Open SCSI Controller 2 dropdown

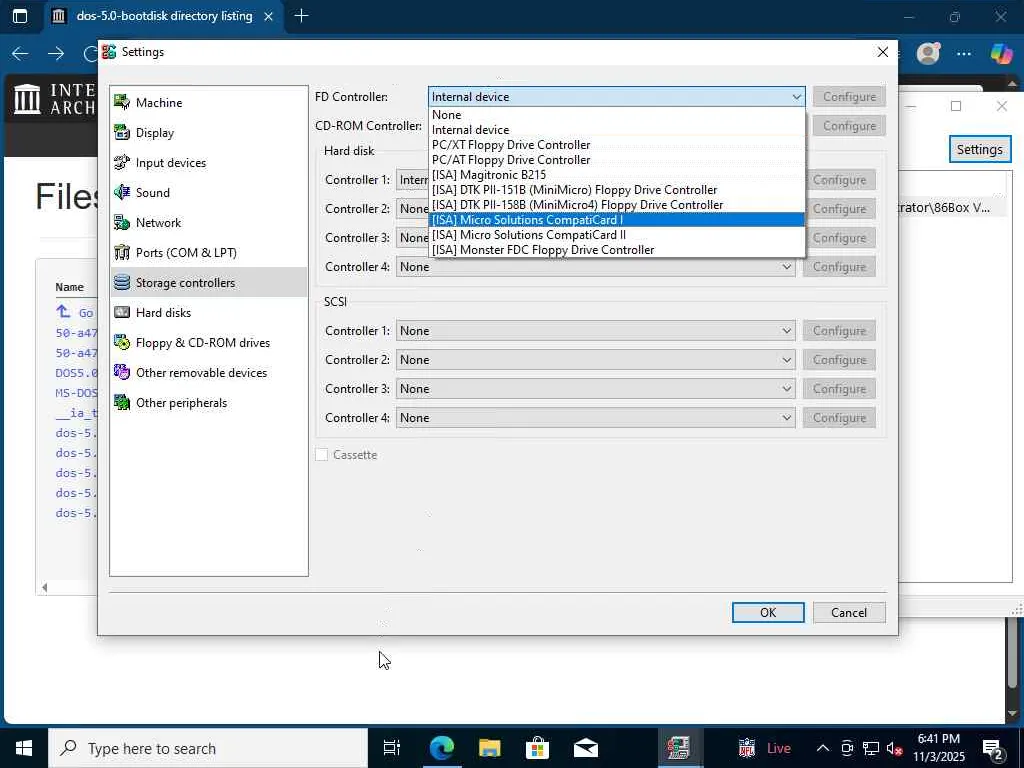(x=595, y=359)
